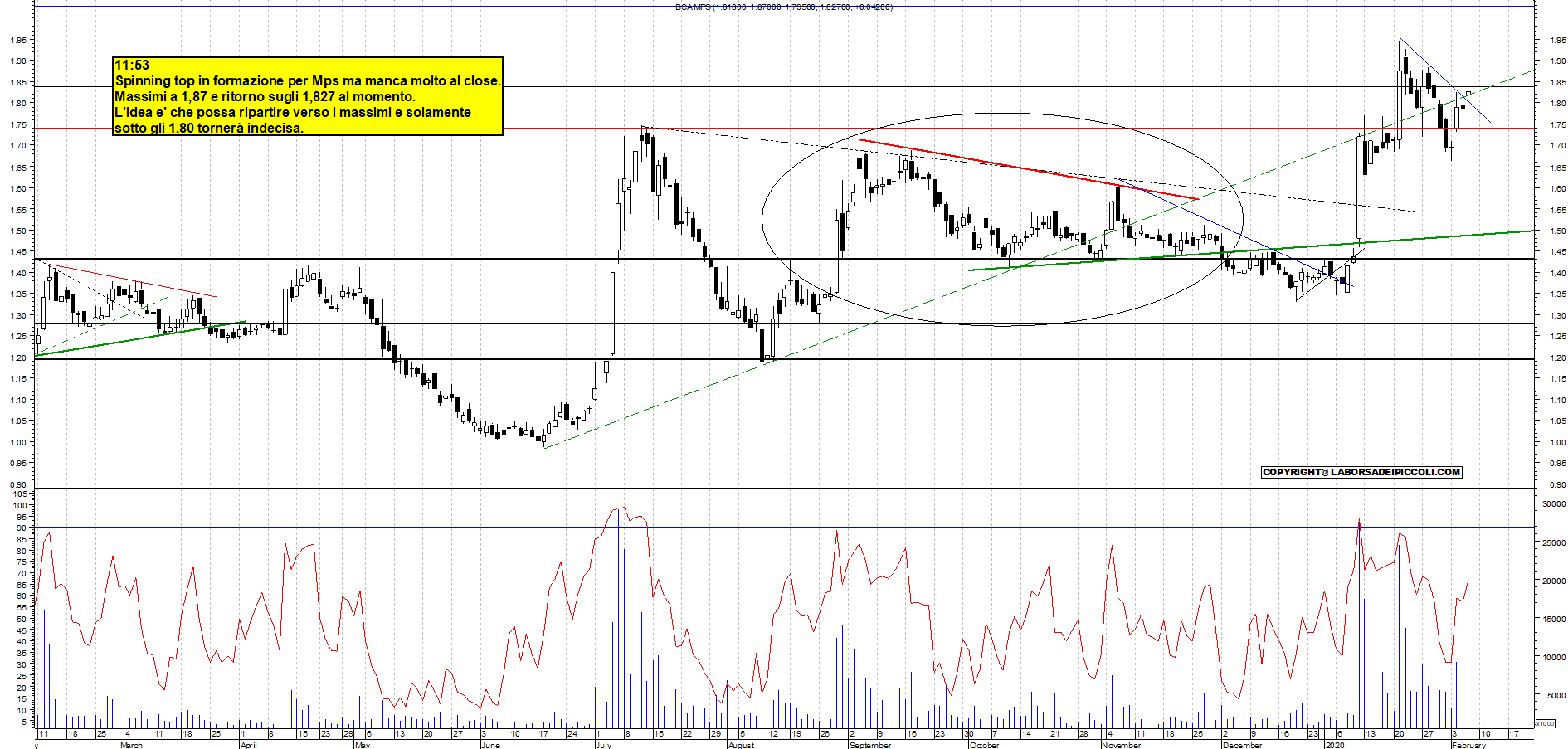
Task: Click the 'sotto gli 1,80 tornerà indecisa' line
Action: [209, 128]
